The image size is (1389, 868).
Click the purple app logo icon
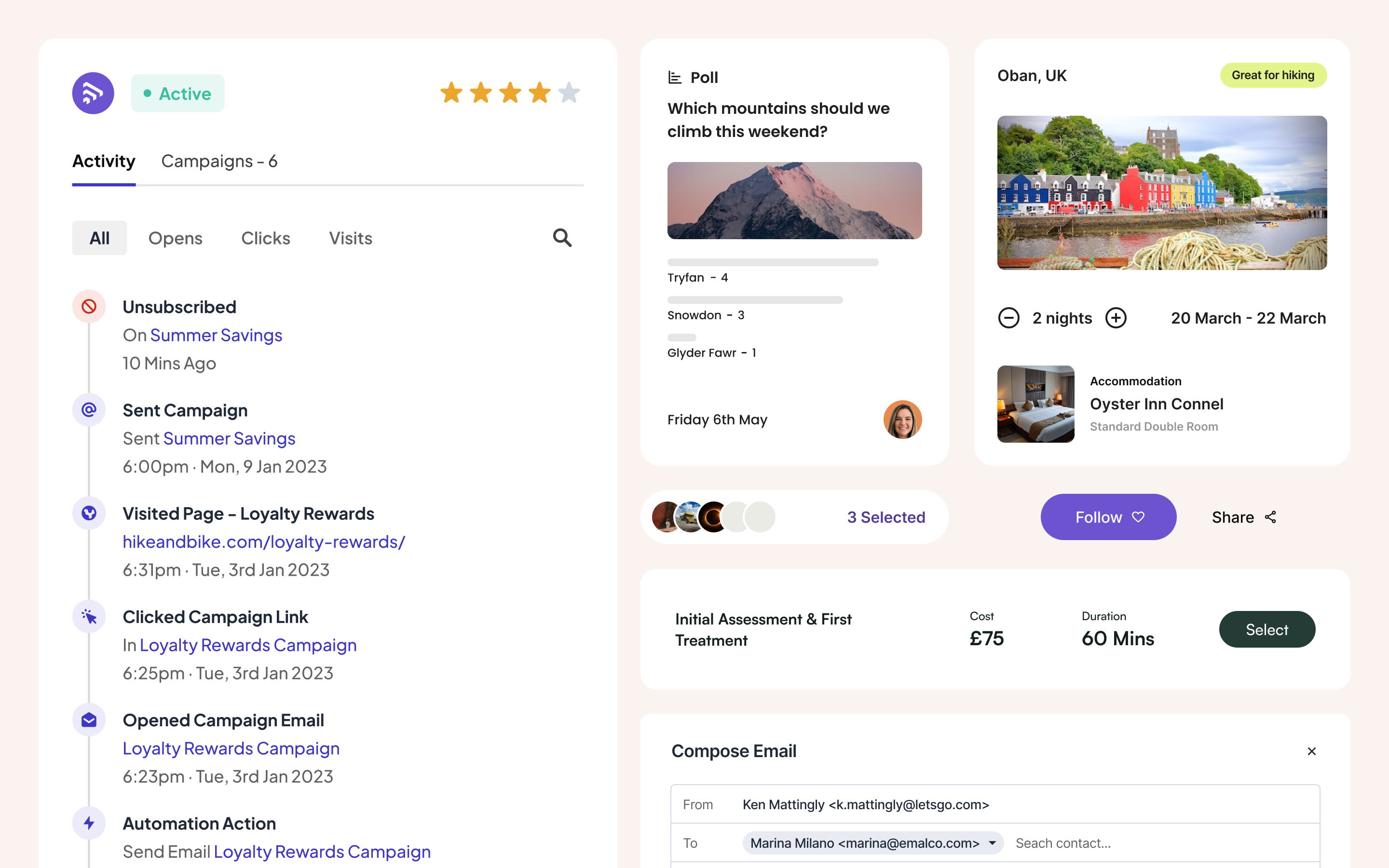[93, 93]
